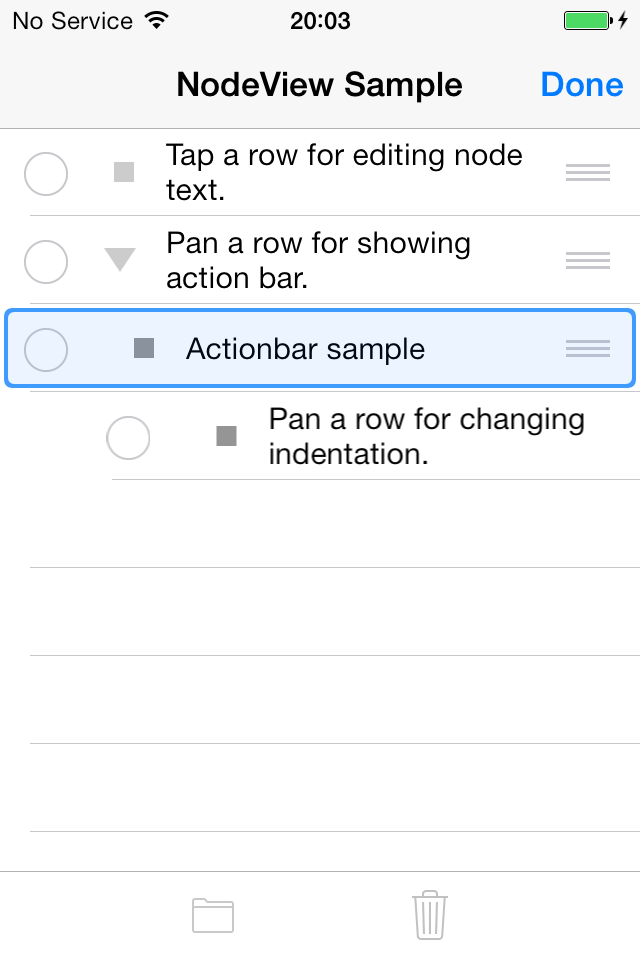Tap the 'Tap a row for editing node text.' row text

point(344,173)
